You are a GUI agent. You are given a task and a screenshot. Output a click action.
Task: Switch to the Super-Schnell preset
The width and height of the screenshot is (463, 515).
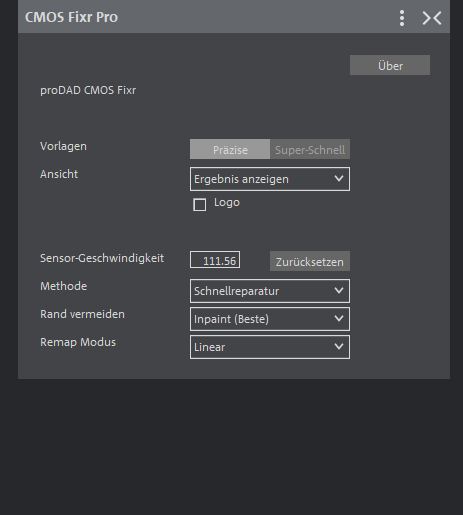tap(310, 149)
